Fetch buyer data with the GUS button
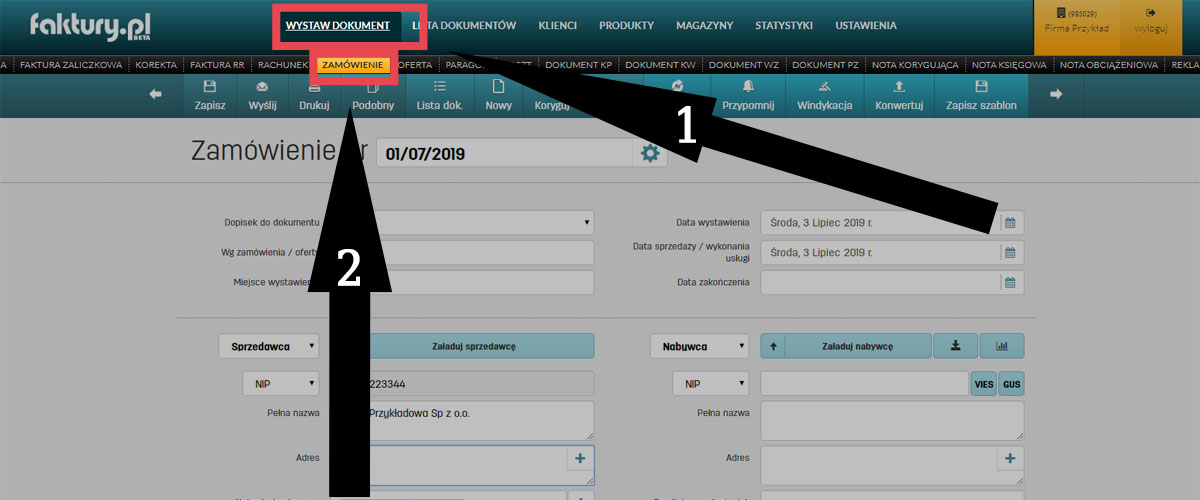The image size is (1200, 500). [x=1011, y=384]
